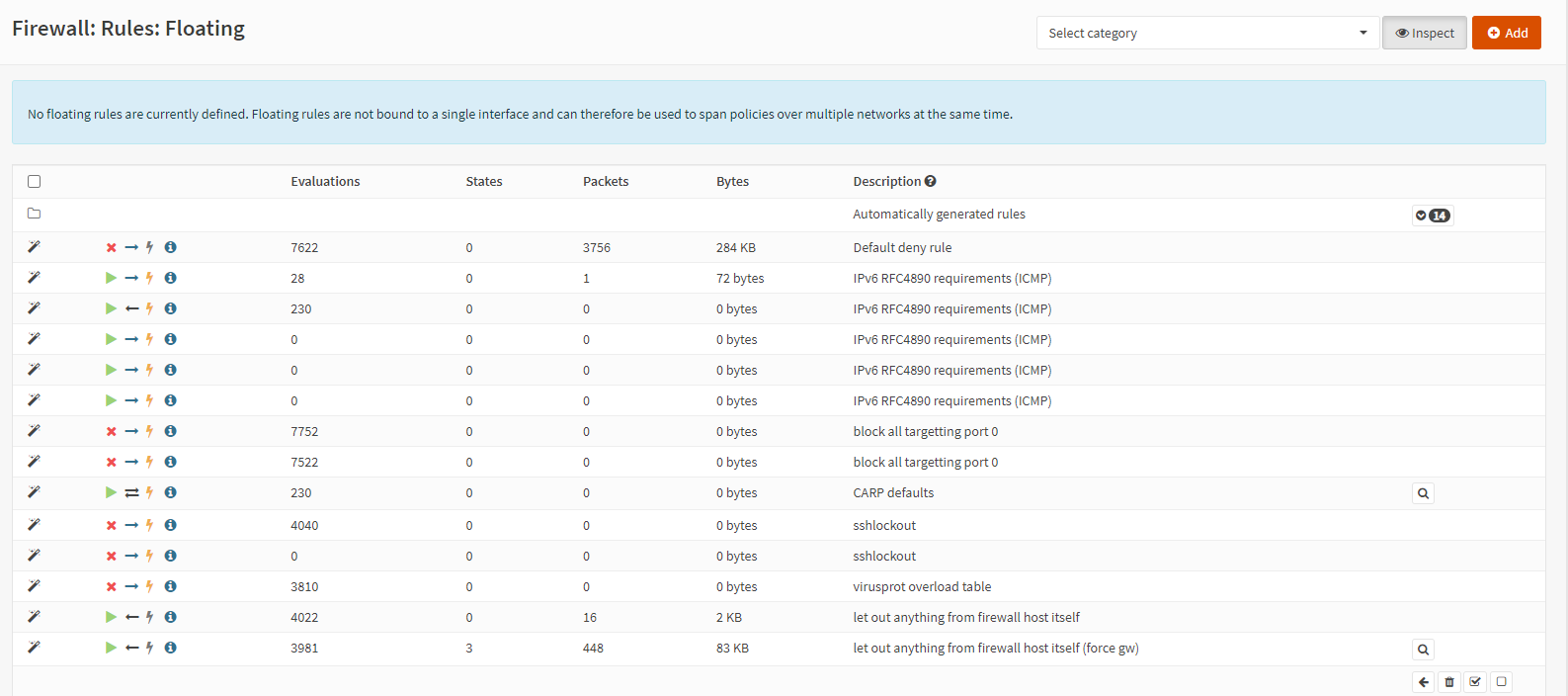
Task: Click the Select category dropdown caret arrow
Action: tap(1363, 33)
